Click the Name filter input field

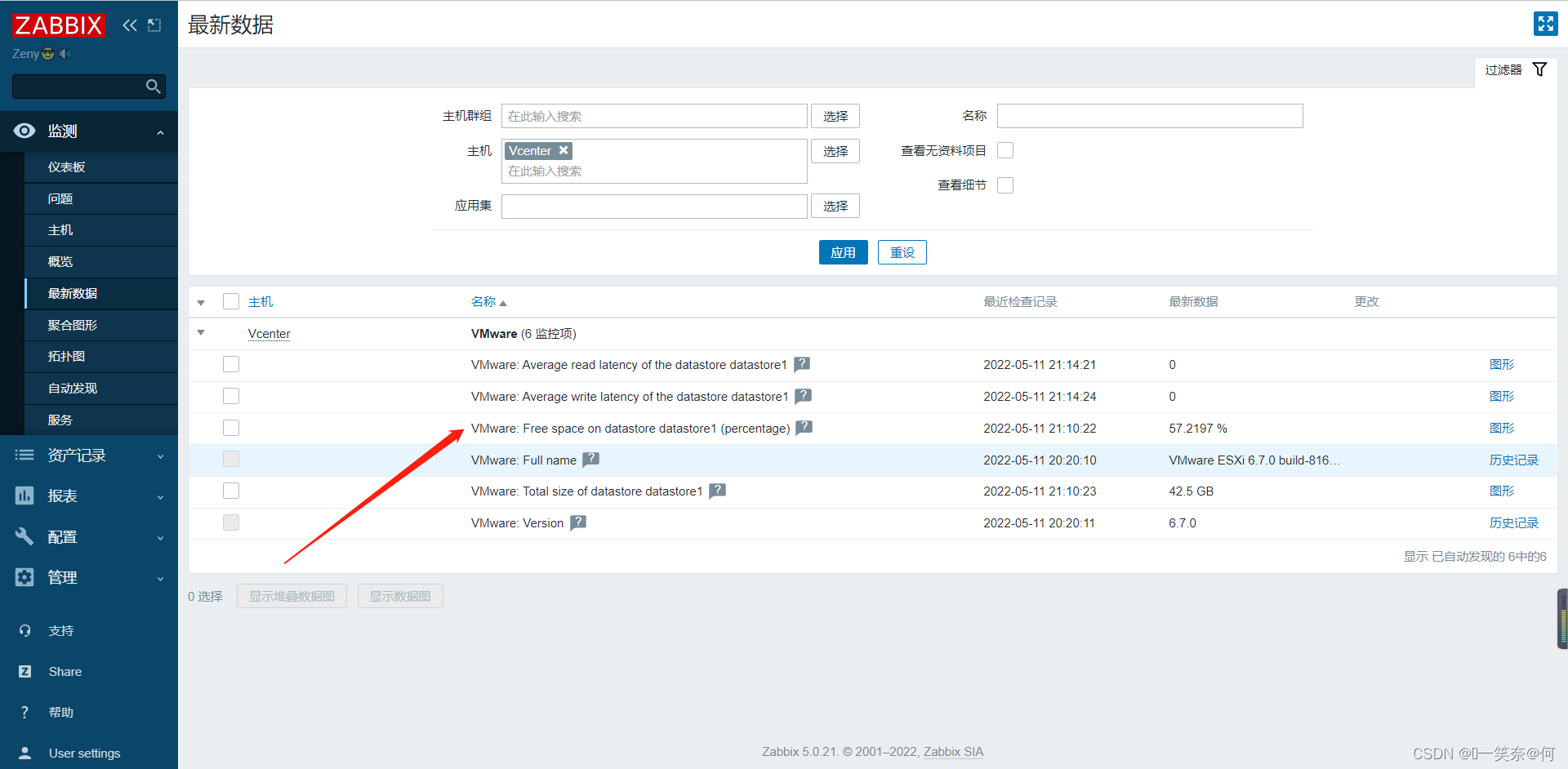1150,116
